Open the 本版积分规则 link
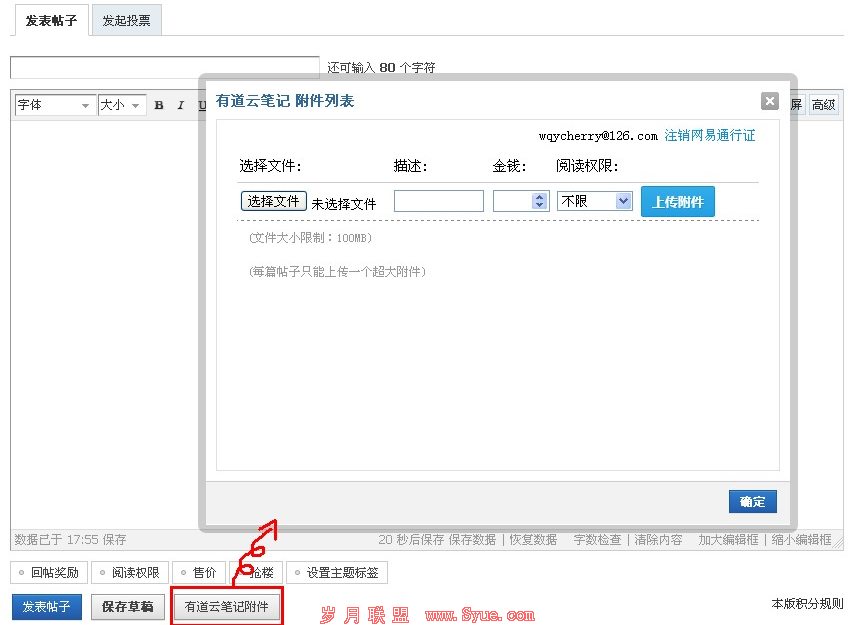Screen dimensions: 852x625 coord(807,603)
